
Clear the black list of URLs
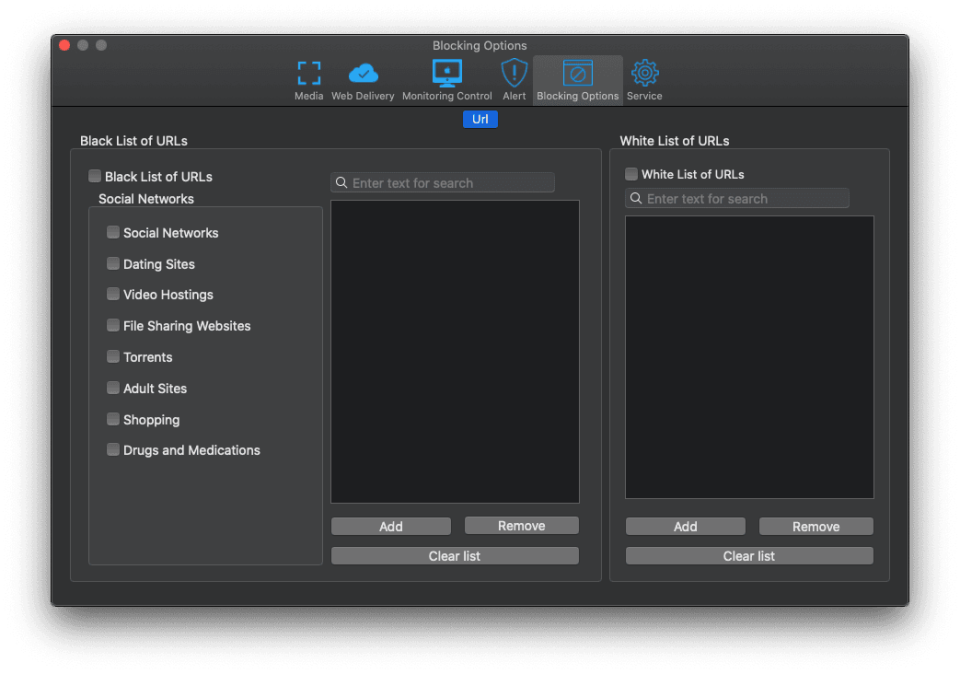[x=455, y=555]
